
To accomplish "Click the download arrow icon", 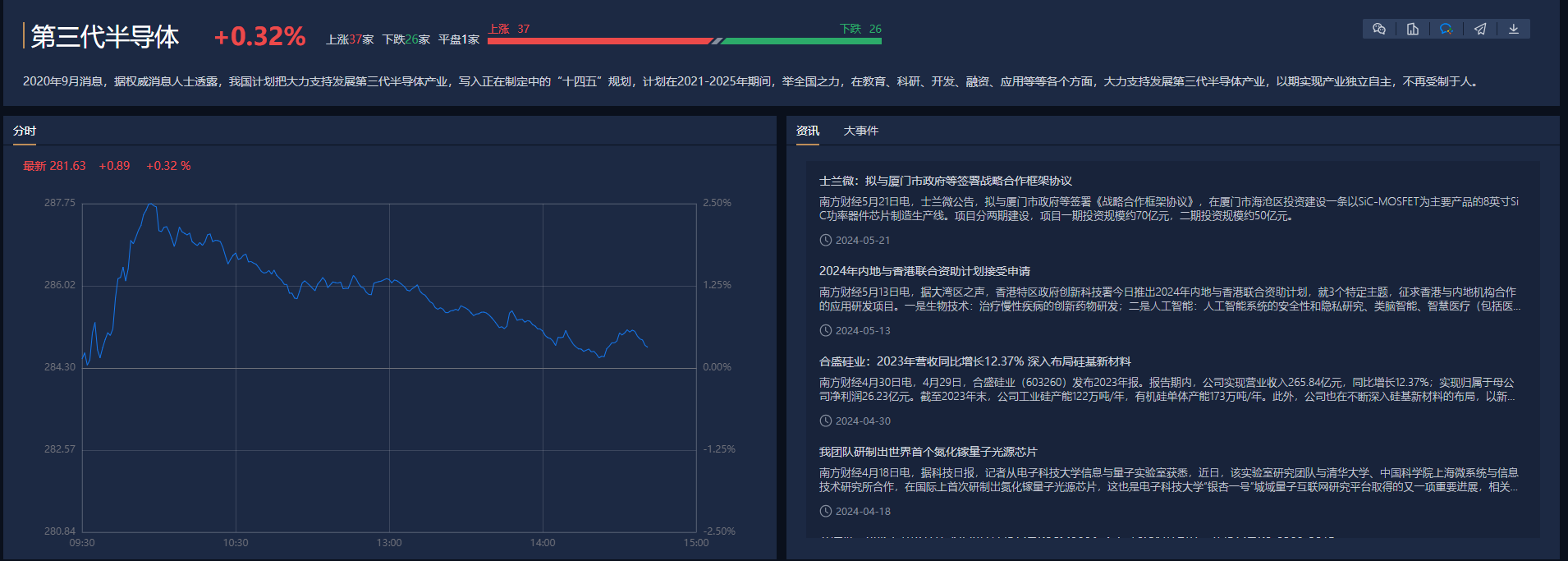I will tap(1514, 29).
